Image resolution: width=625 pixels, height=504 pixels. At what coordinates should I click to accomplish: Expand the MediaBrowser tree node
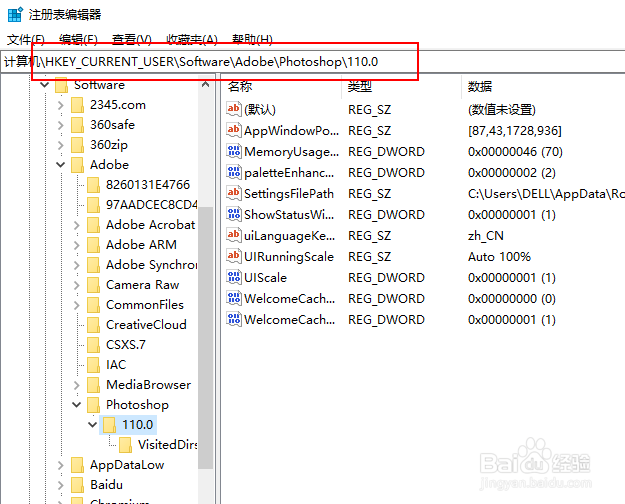coord(77,385)
